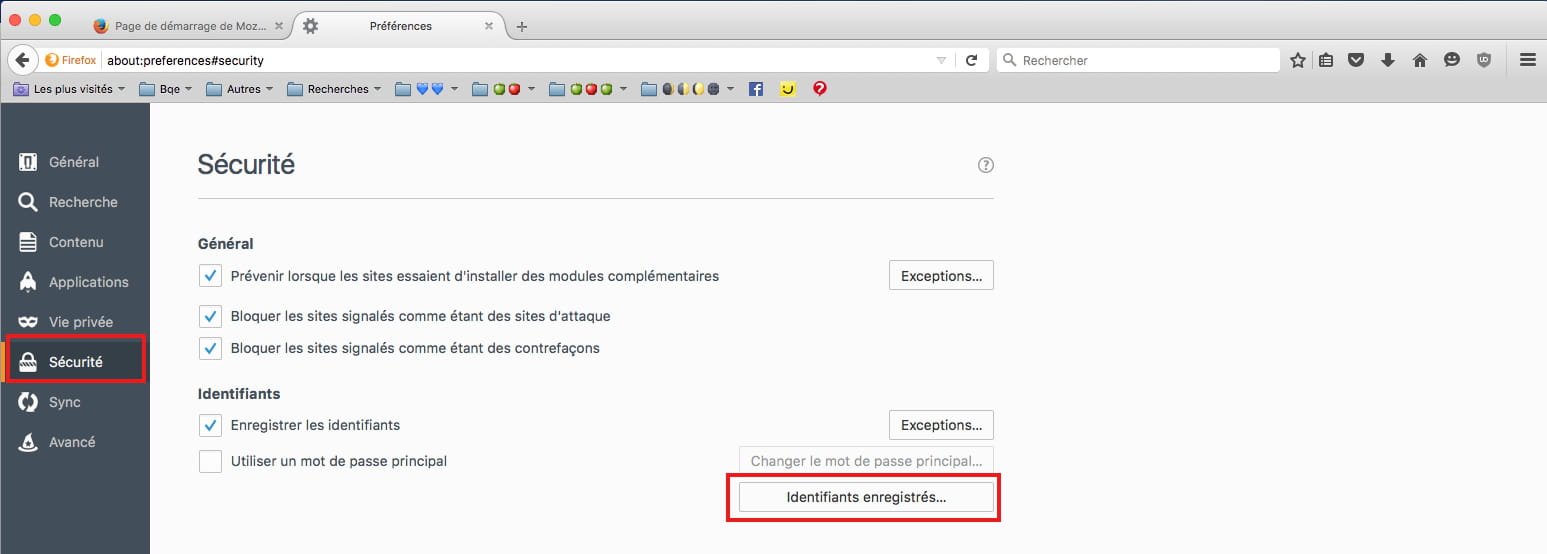Image resolution: width=1547 pixels, height=554 pixels.
Task: Open the Recherche preferences section
Action: (75, 202)
